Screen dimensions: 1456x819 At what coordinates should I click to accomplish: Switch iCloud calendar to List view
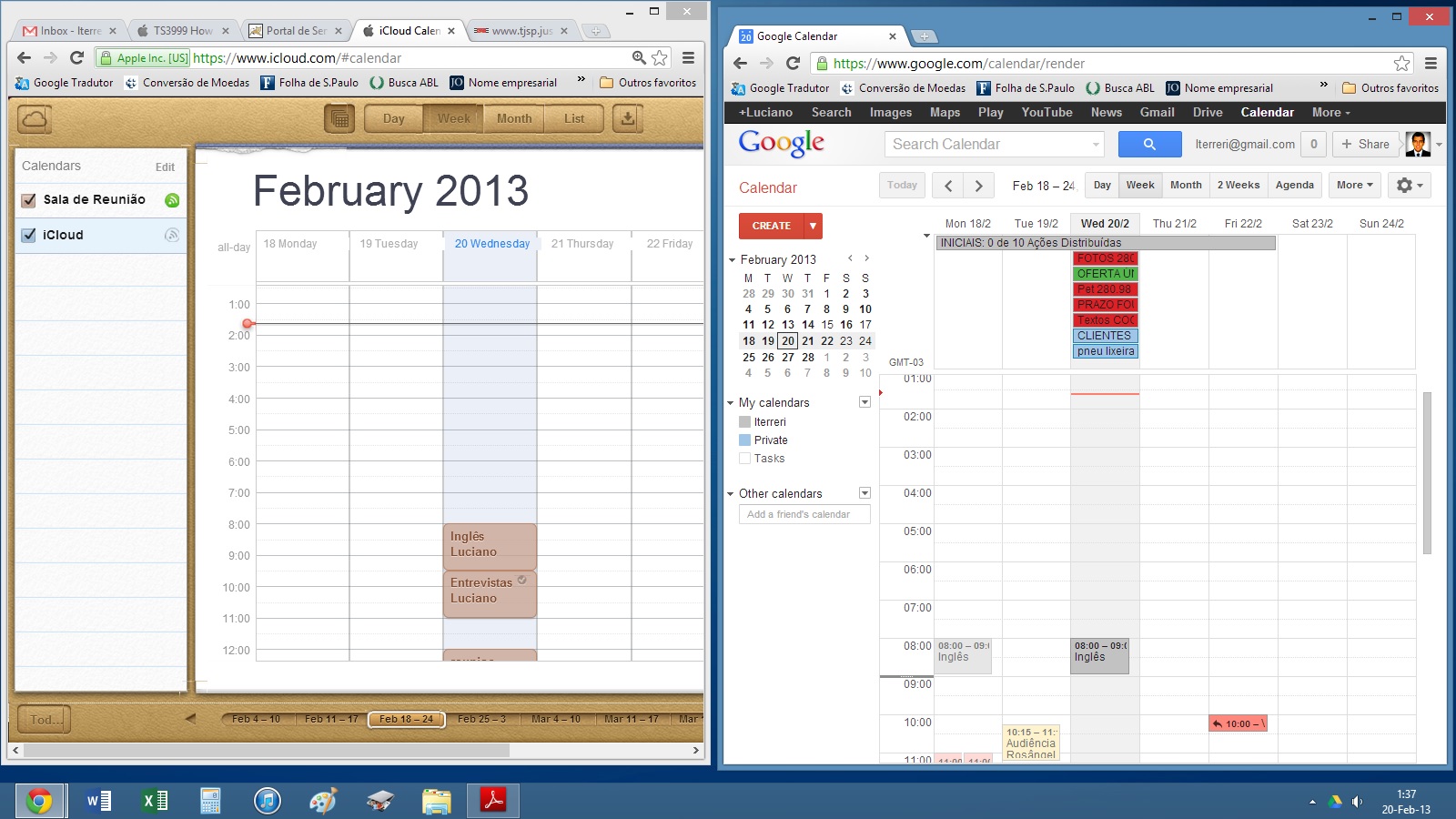coord(574,119)
